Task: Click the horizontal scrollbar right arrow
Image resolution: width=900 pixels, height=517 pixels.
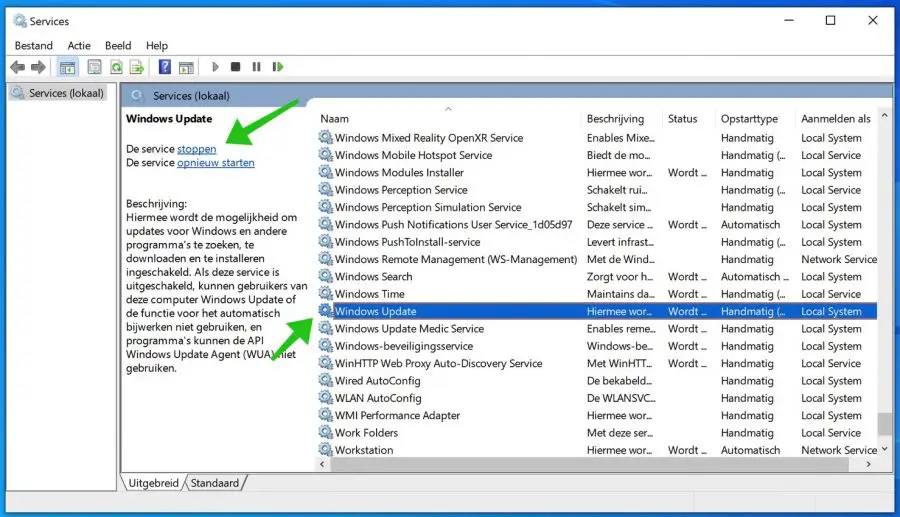Action: coord(868,464)
